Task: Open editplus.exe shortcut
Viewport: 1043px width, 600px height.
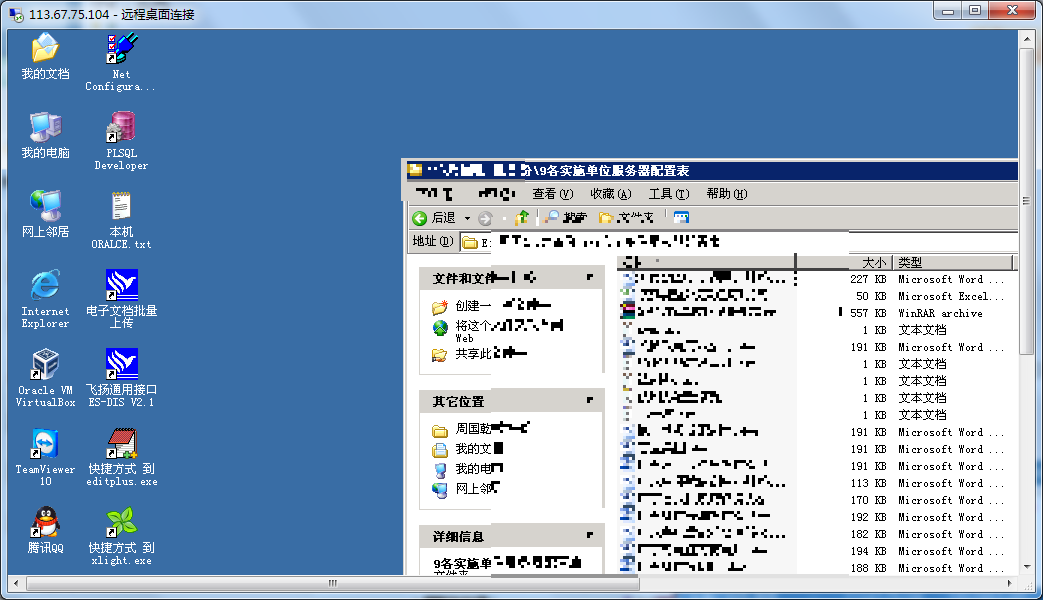Action: [122, 457]
